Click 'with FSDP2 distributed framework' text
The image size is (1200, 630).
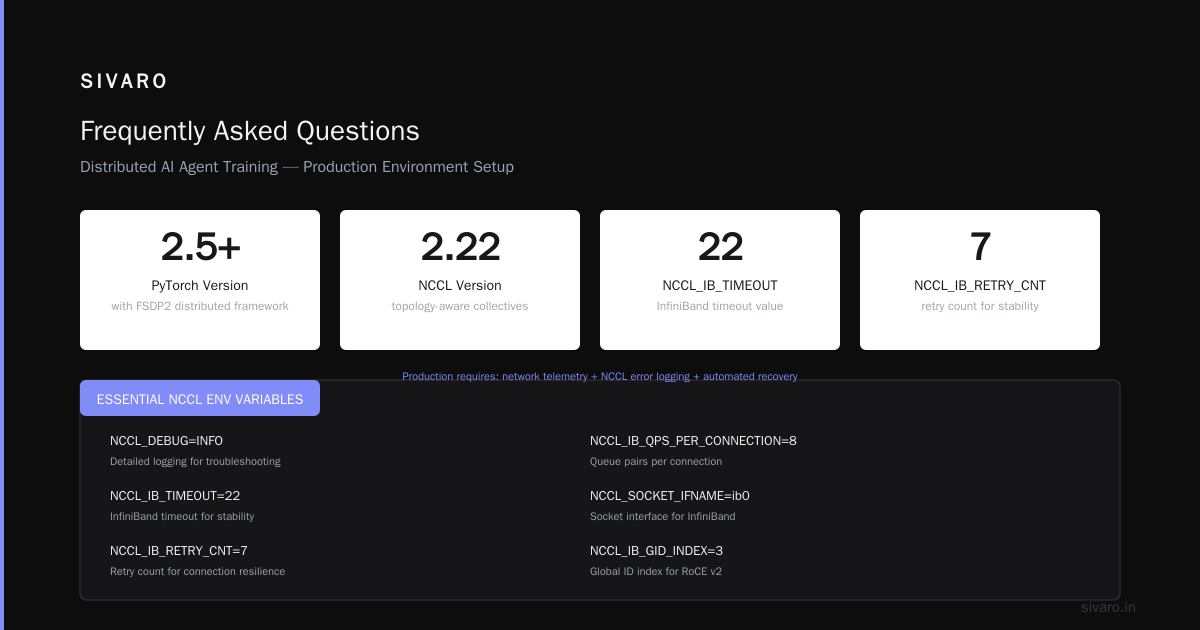(x=200, y=306)
